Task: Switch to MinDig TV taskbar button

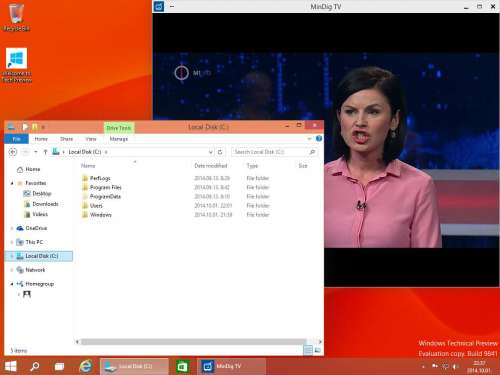Action: click(232, 366)
